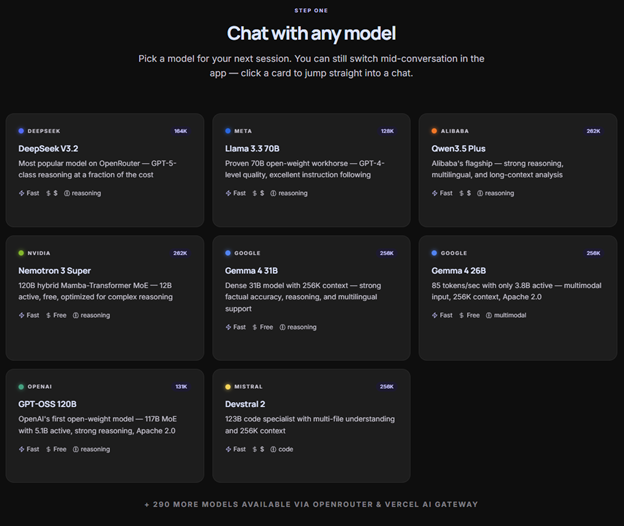Viewport: 624px width, 526px height.
Task: Click the code tag icon on Devstral 2
Action: (274, 449)
